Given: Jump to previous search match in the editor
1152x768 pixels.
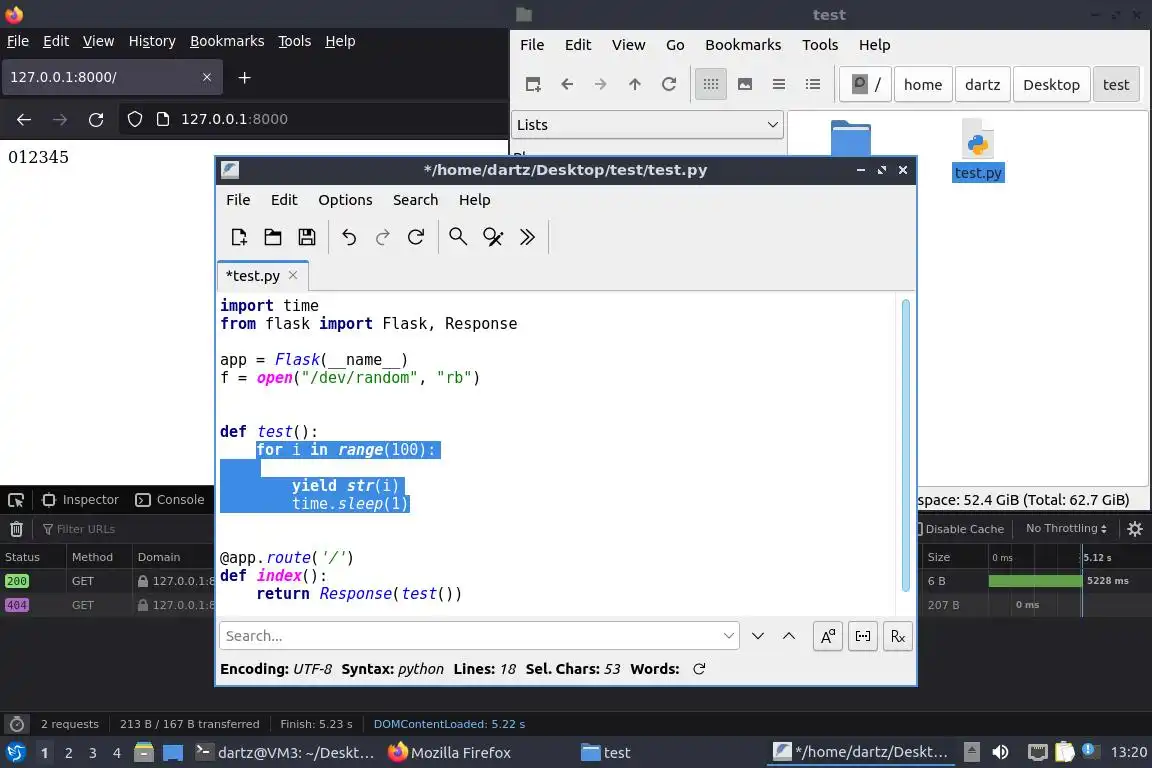Looking at the screenshot, I should tap(788, 636).
